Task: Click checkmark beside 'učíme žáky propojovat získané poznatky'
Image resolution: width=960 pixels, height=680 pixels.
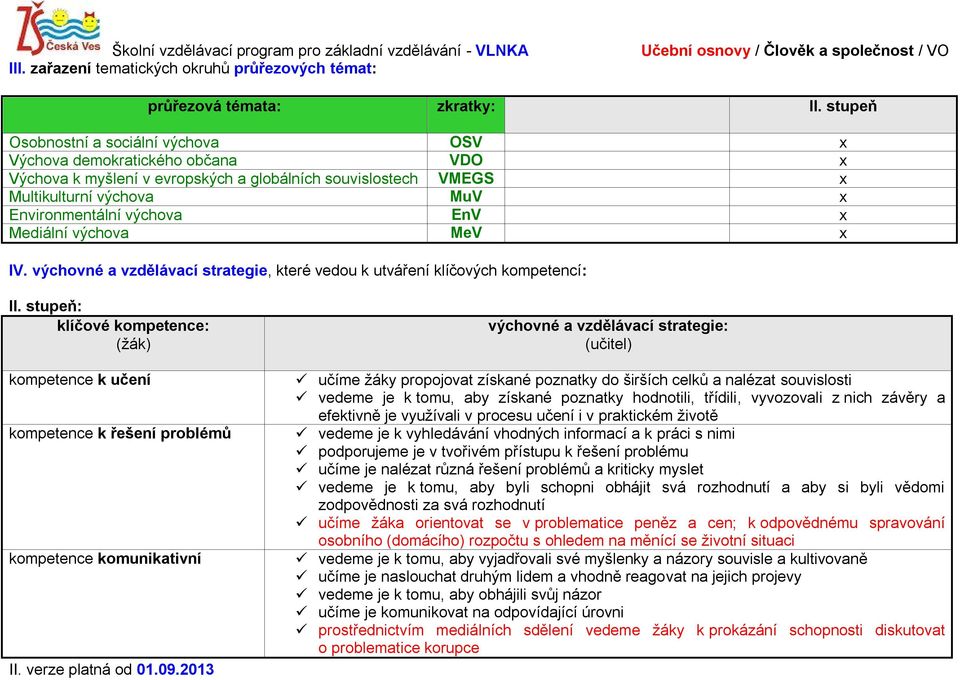Action: tap(301, 379)
